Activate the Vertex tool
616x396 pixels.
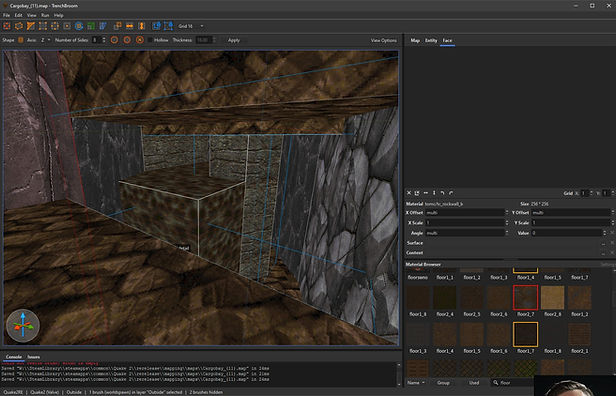[43, 26]
